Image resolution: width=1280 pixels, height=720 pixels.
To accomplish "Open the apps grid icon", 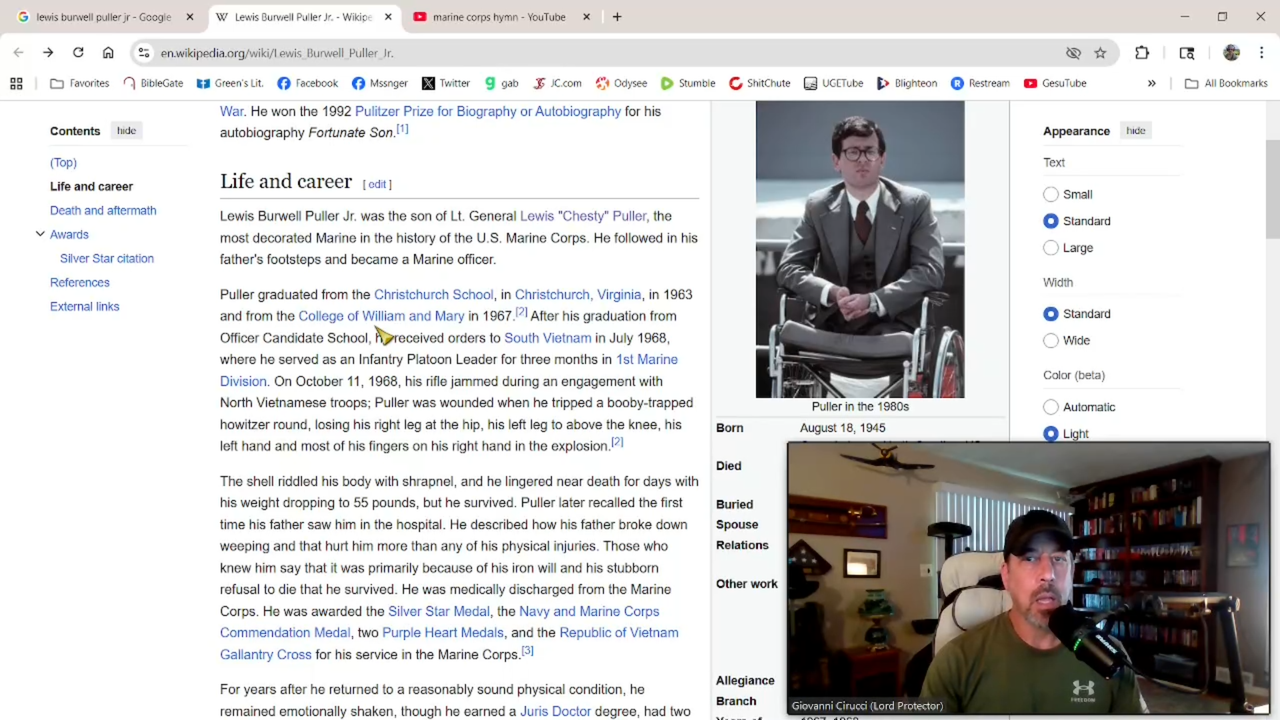I will pyautogui.click(x=16, y=83).
